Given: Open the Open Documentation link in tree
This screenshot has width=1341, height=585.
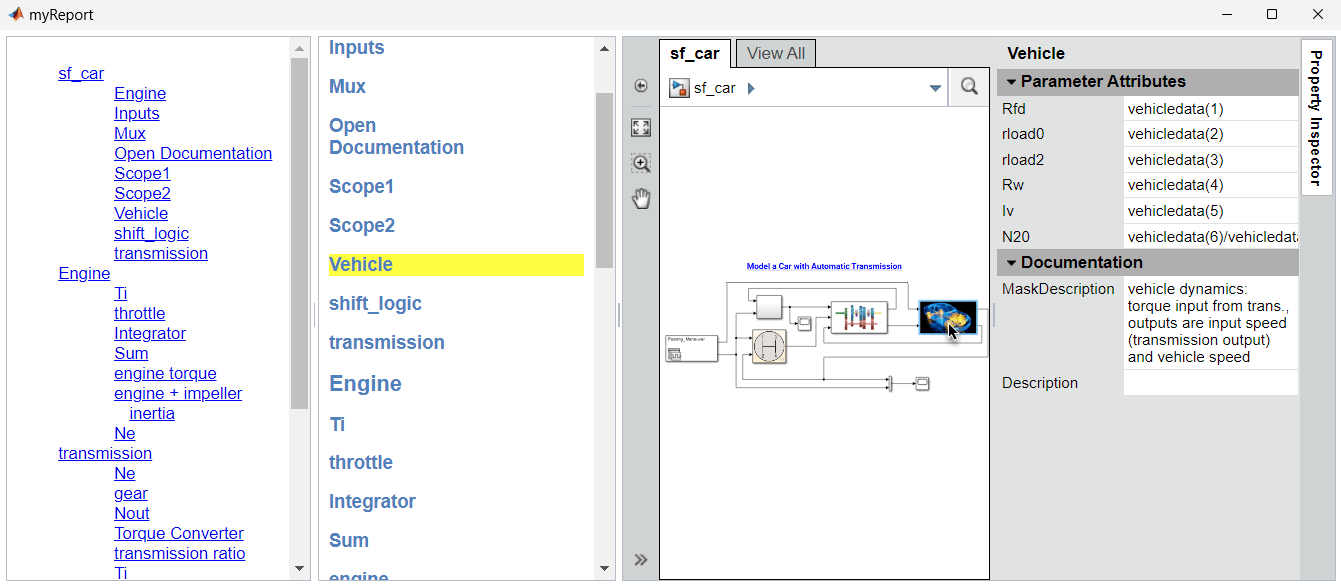Looking at the screenshot, I should [x=193, y=153].
